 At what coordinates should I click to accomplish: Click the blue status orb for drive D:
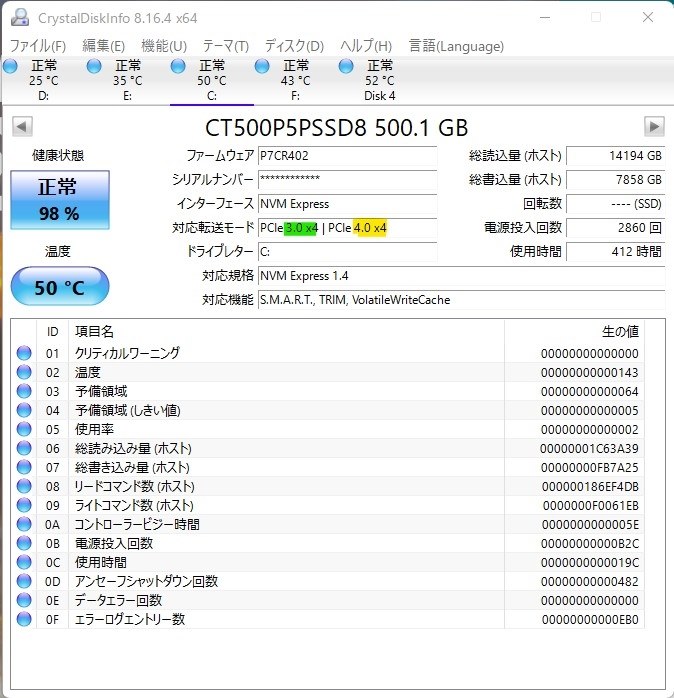pos(10,66)
